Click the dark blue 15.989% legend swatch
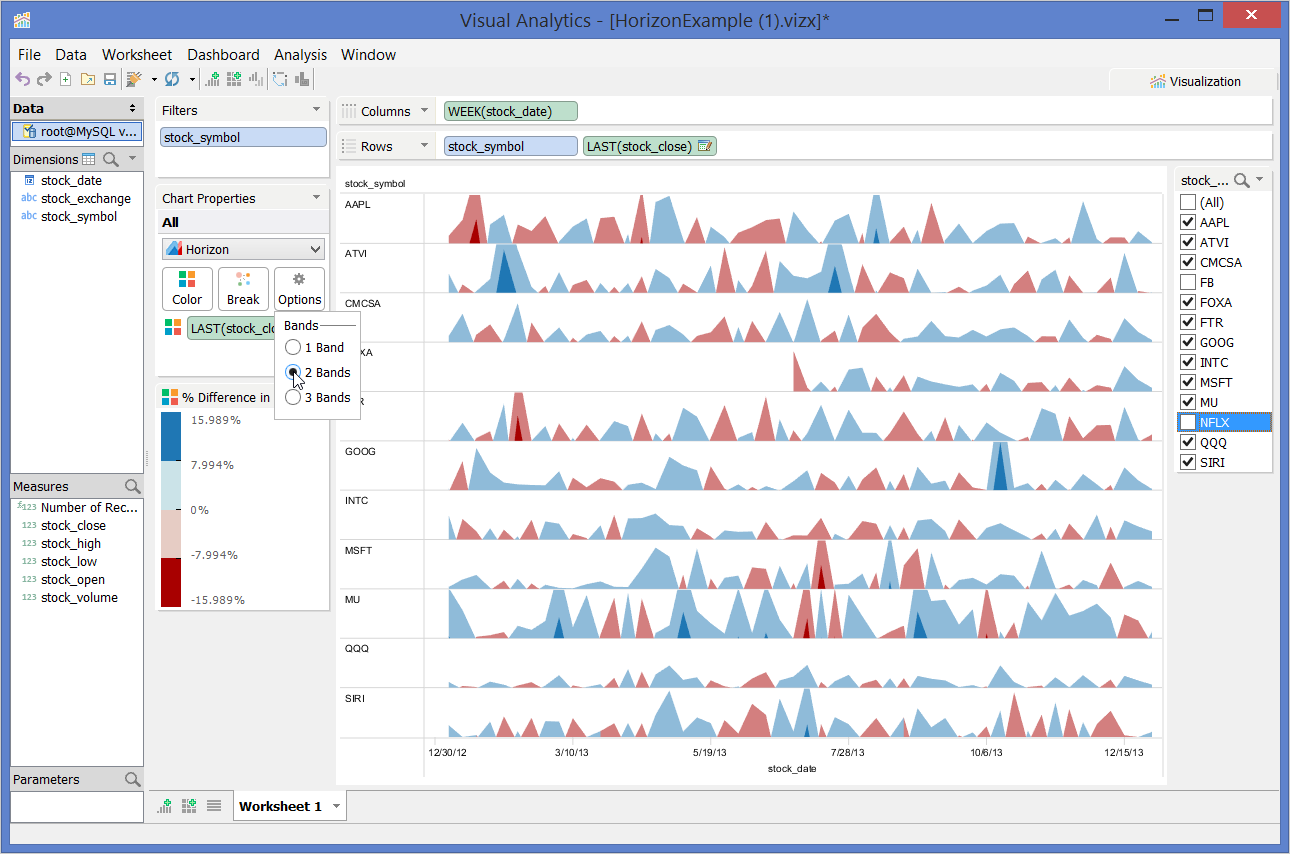The width and height of the screenshot is (1290, 854). tap(171, 438)
